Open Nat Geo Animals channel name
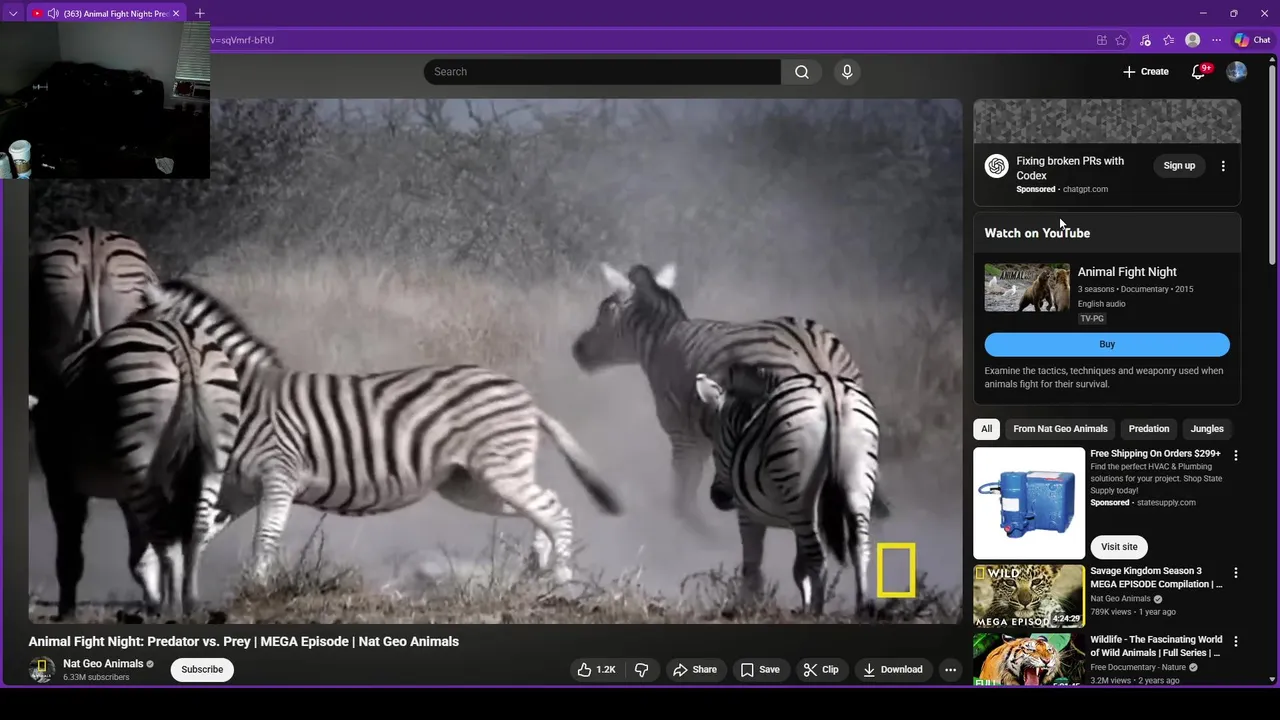1280x720 pixels. pyautogui.click(x=103, y=664)
